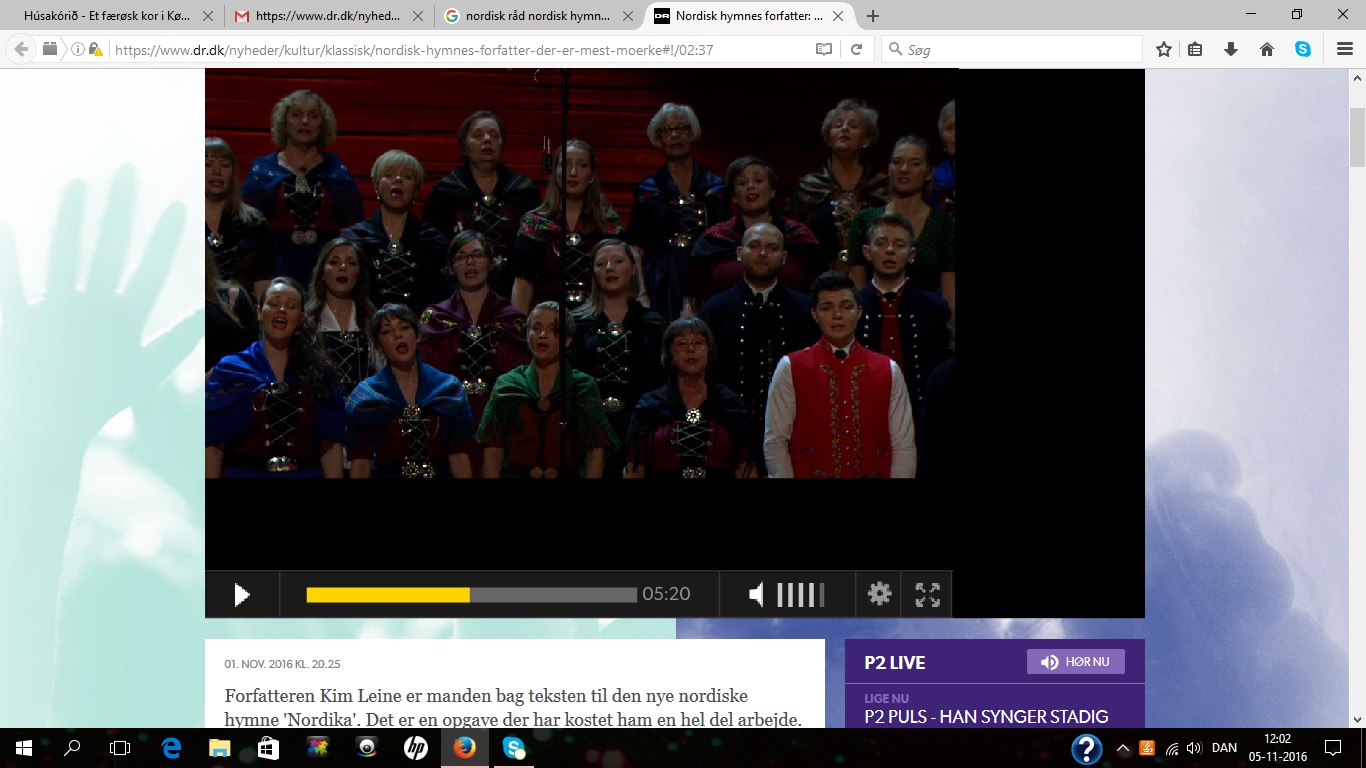Open the Action Center notifications icon
Screen dimensions: 1366x768
(1333, 748)
